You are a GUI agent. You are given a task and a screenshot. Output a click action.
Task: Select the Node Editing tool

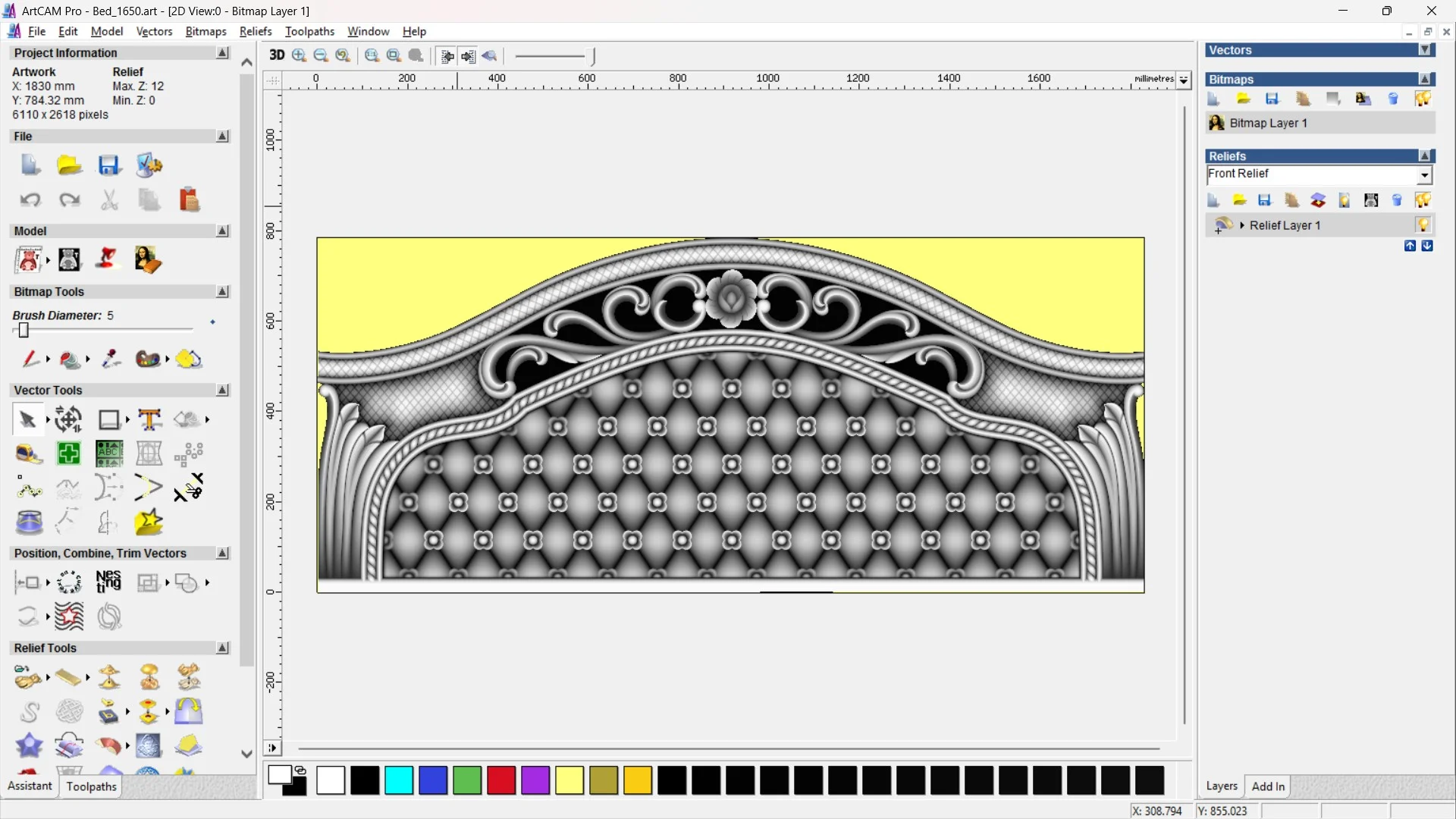[30, 489]
